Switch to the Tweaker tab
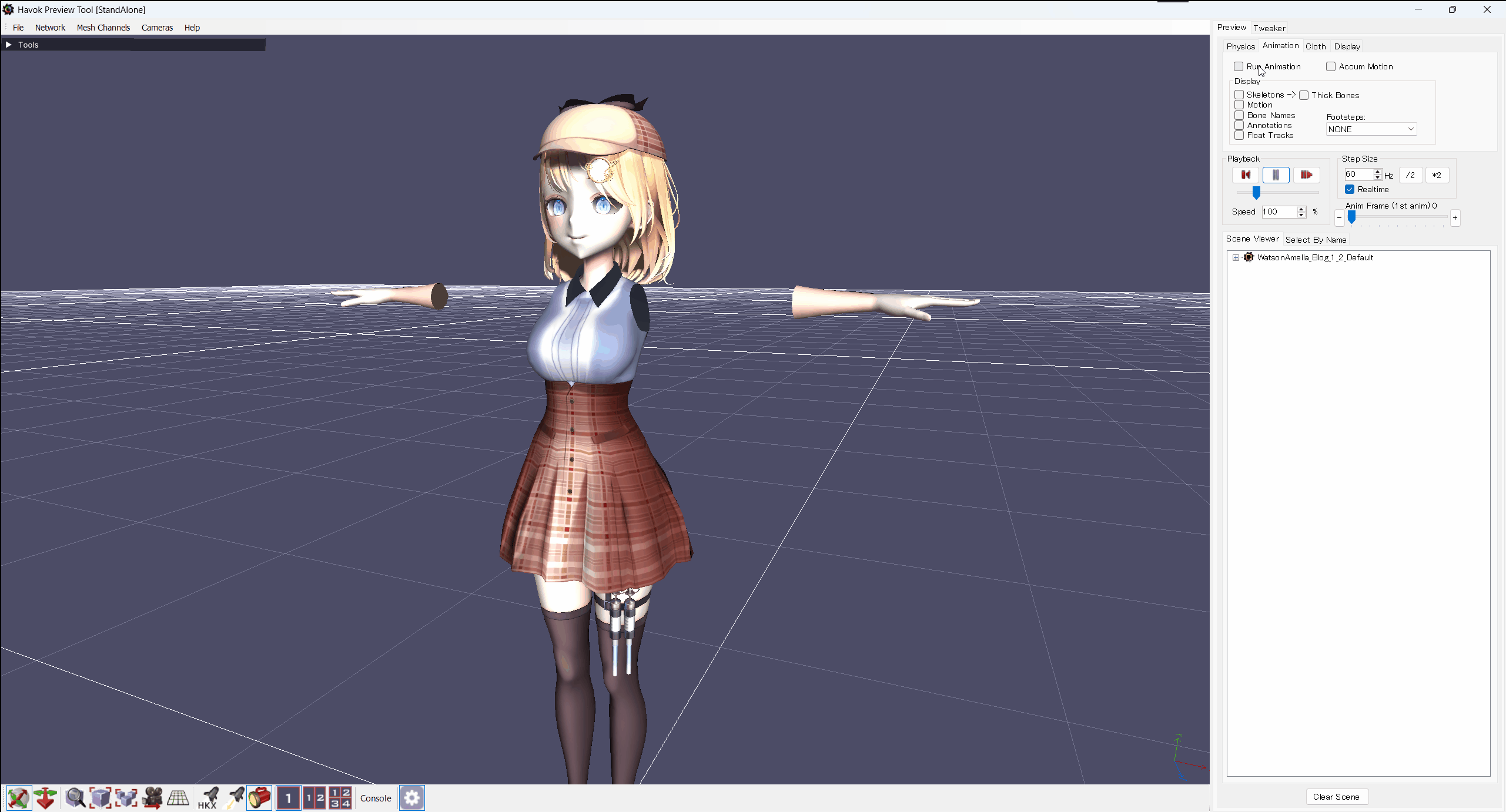 (x=1269, y=28)
